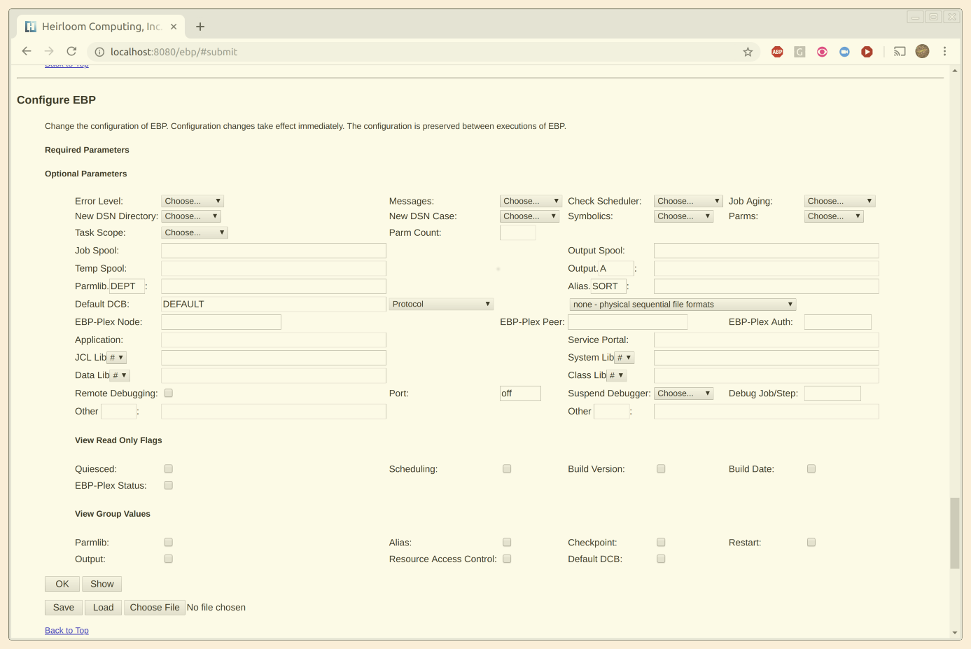Open the blue video camera extension
The image size is (971, 649).
tap(844, 52)
